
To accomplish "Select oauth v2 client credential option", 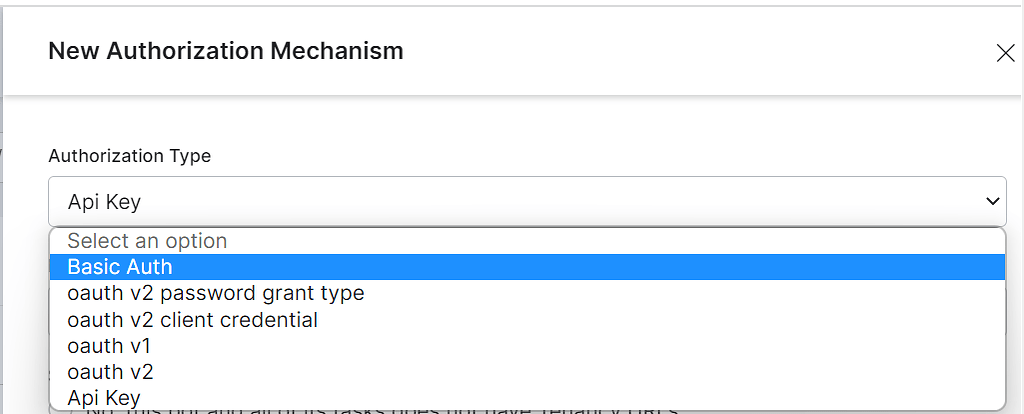I will [x=192, y=320].
